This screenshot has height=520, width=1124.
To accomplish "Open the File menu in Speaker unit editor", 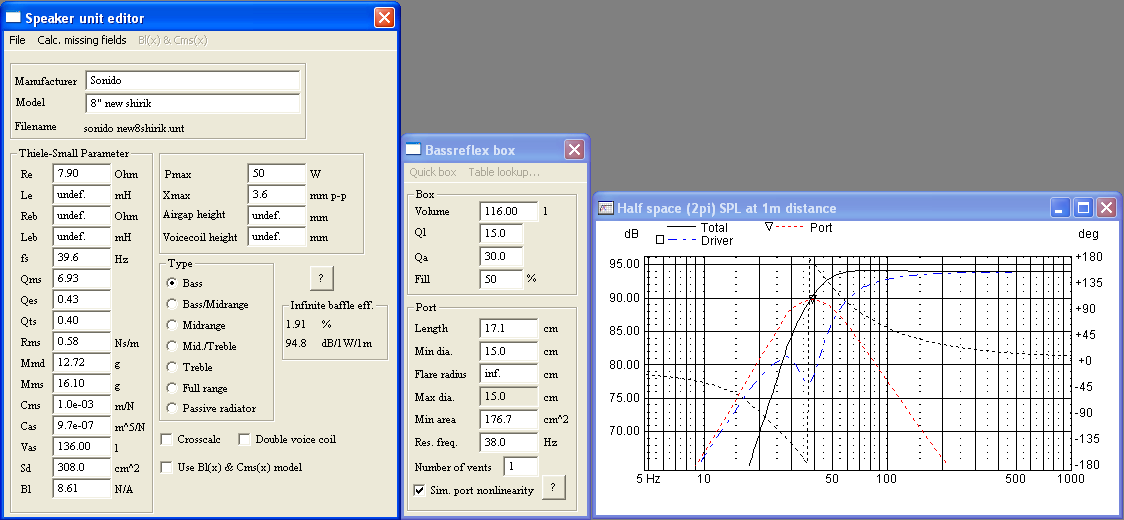I will (x=17, y=40).
